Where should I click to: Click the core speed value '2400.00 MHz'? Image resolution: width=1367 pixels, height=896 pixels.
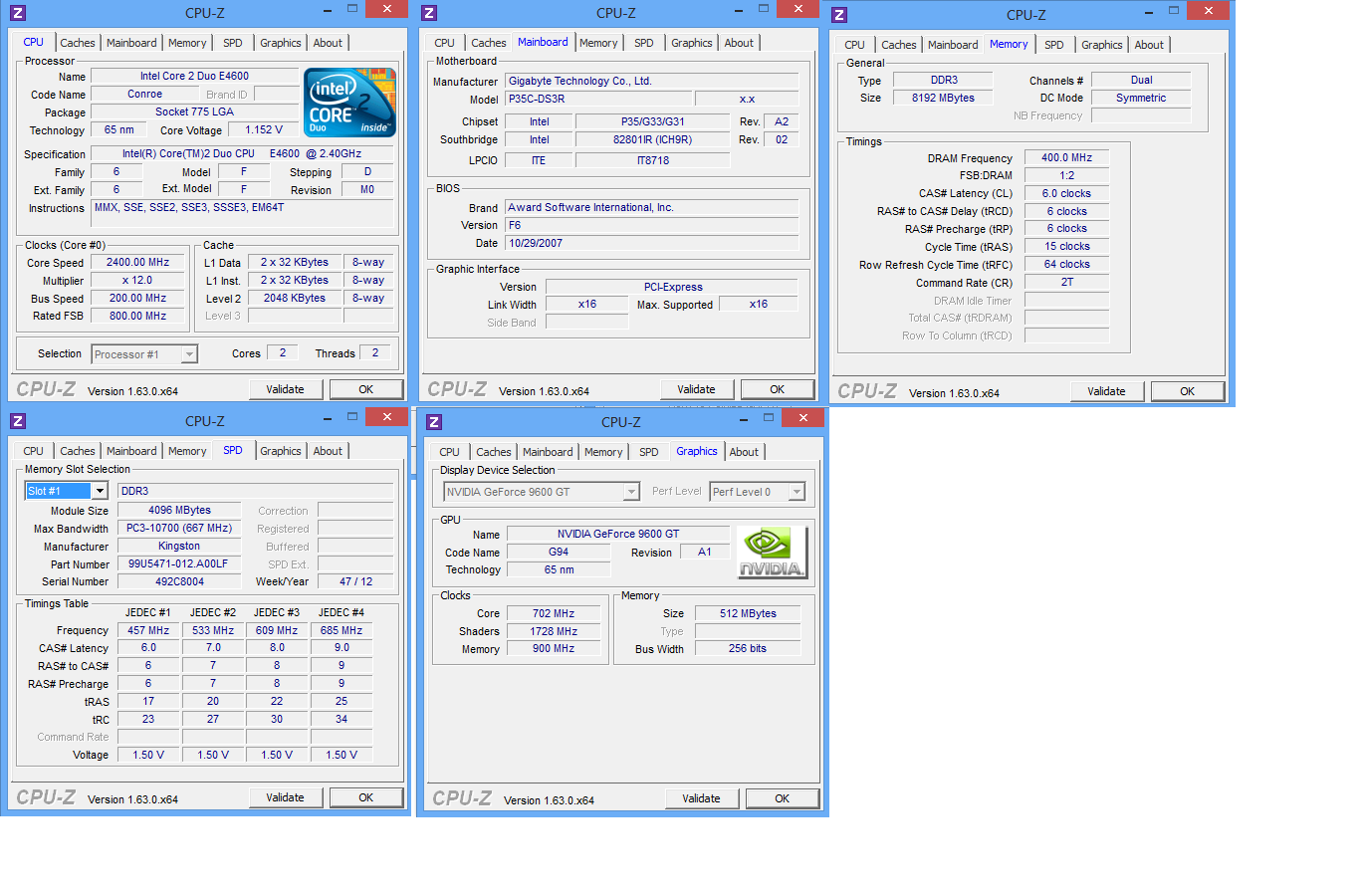click(x=138, y=263)
